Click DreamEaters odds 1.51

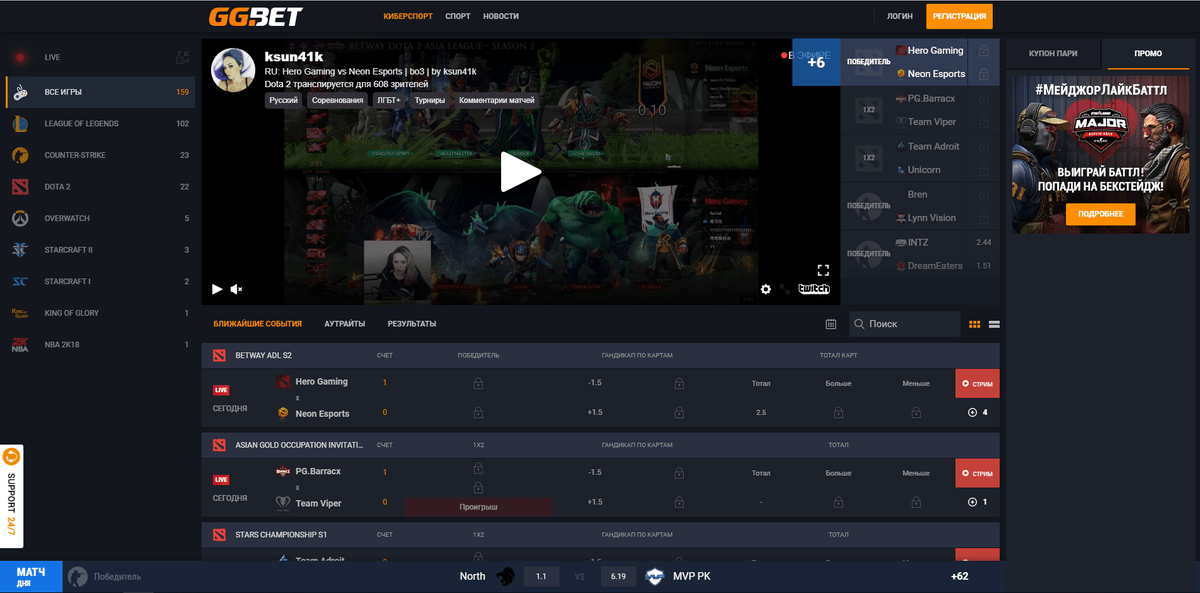(x=983, y=266)
